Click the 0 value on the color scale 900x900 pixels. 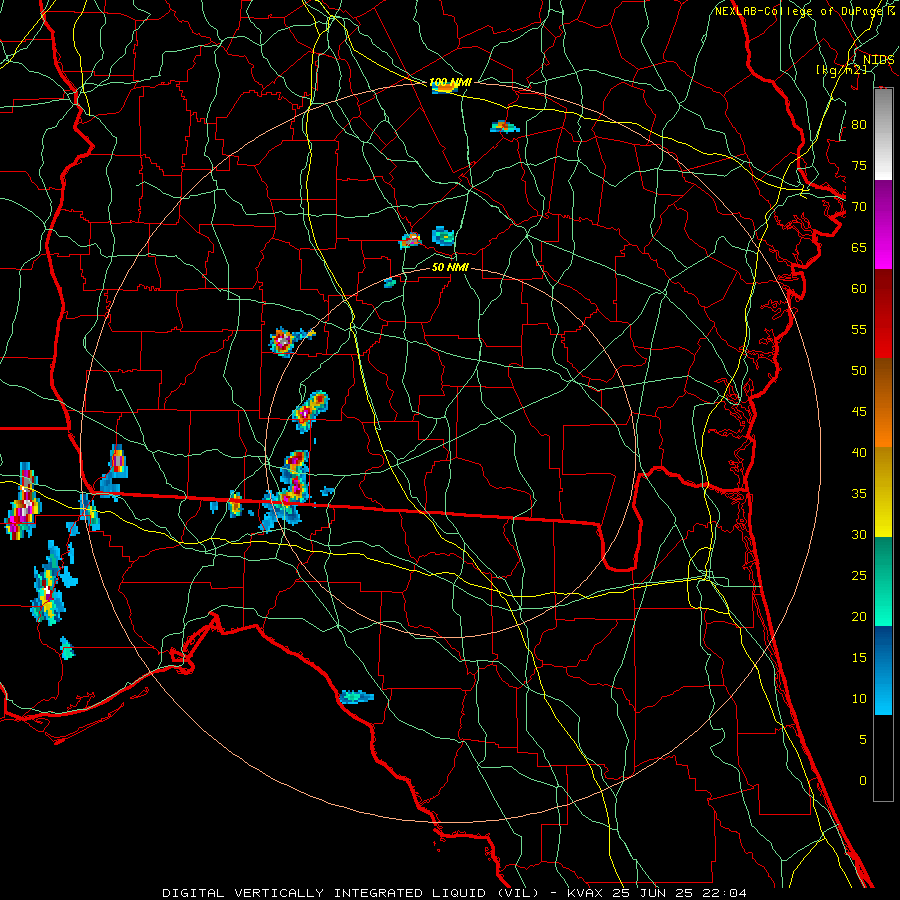tap(863, 781)
